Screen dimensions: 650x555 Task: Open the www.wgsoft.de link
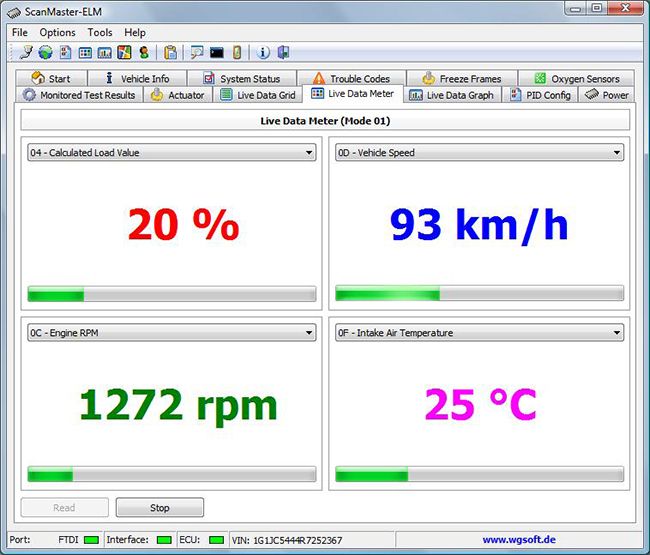coord(519,540)
